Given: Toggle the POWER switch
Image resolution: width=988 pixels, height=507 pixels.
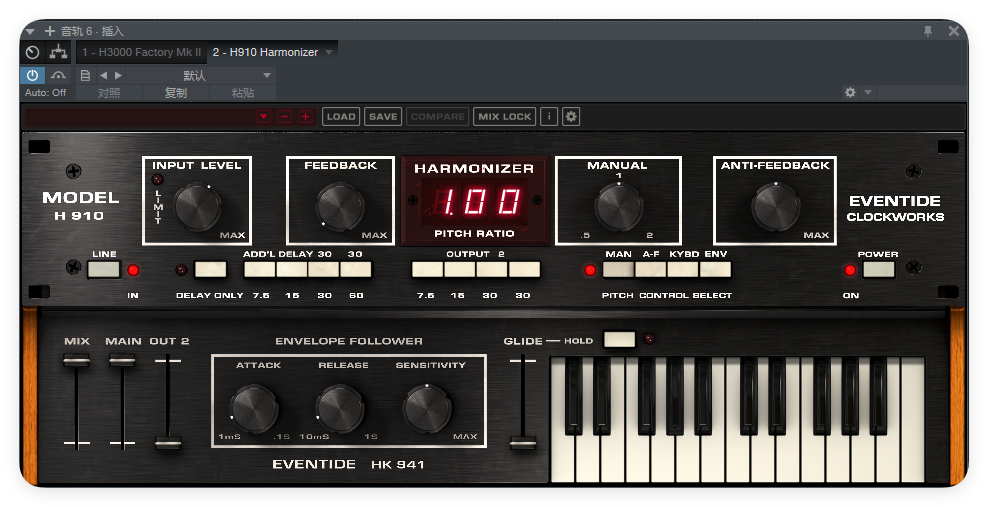Looking at the screenshot, I should pyautogui.click(x=878, y=270).
